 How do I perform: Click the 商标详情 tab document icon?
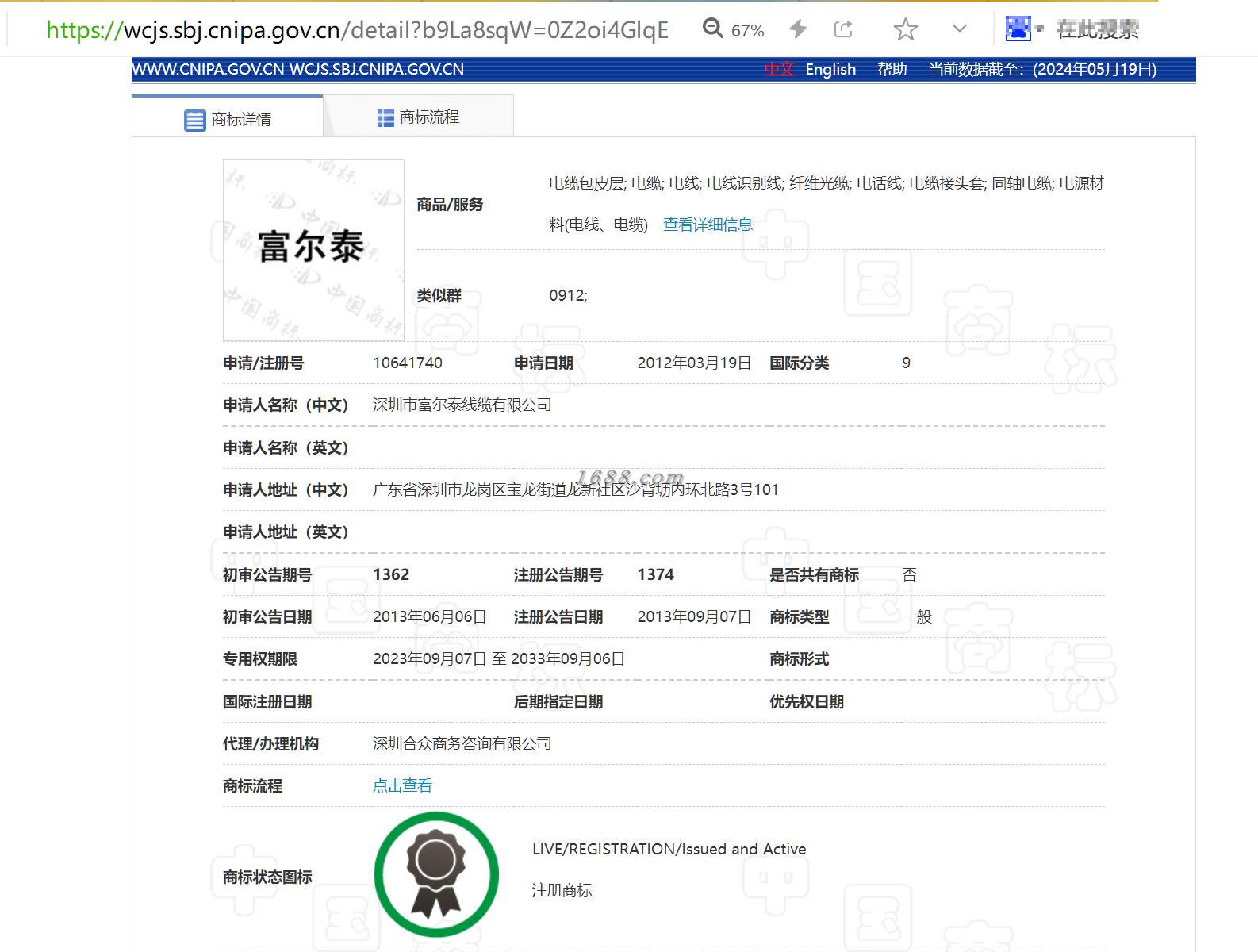(x=194, y=121)
